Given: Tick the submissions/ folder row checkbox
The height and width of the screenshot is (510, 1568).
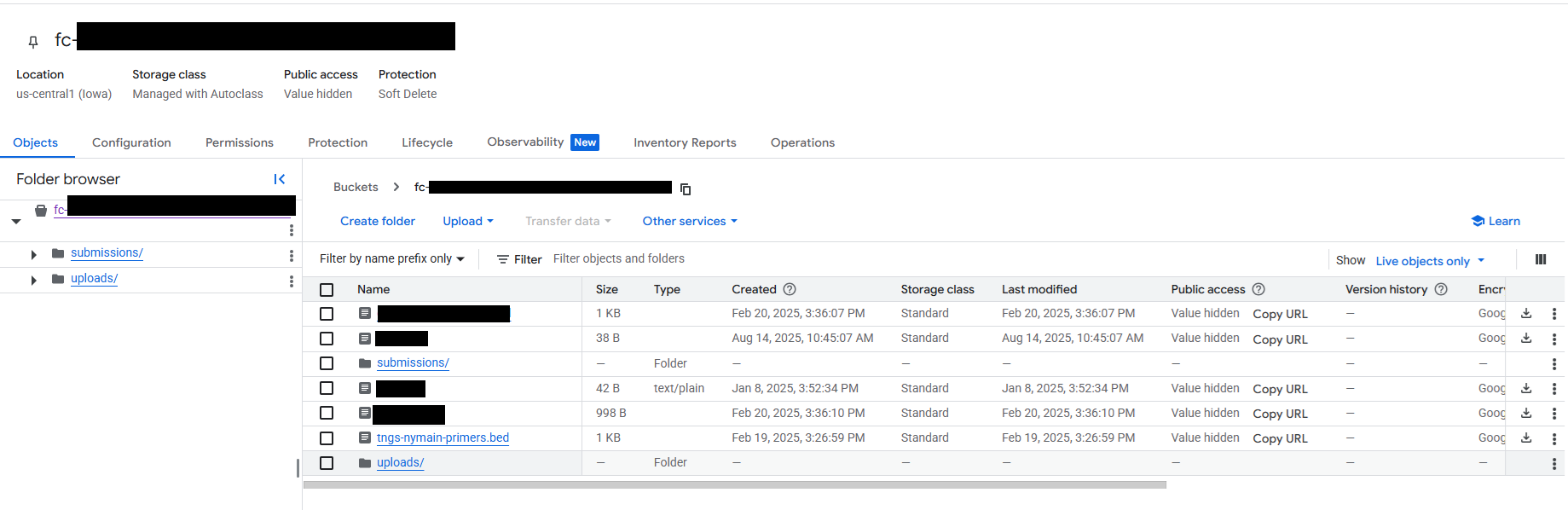Looking at the screenshot, I should point(327,363).
